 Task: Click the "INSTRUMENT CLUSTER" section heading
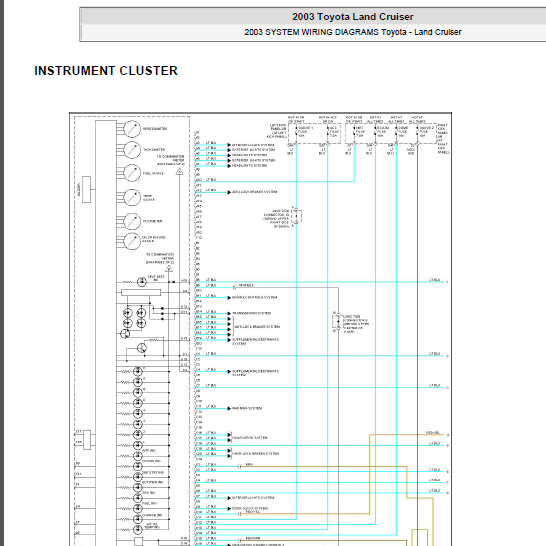106,71
